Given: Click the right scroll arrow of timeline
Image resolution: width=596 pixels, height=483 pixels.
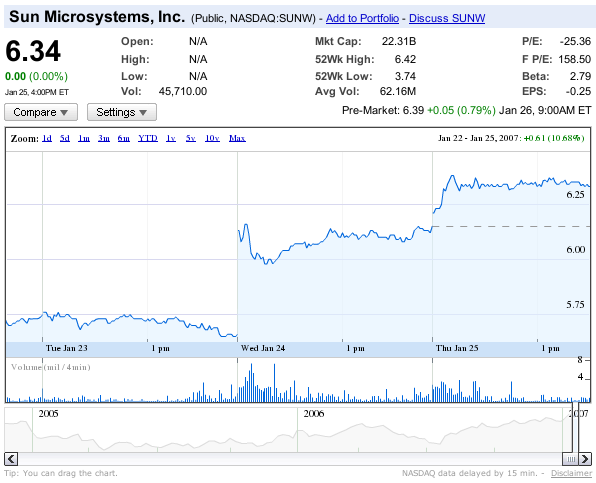Looking at the screenshot, I should tap(585, 459).
